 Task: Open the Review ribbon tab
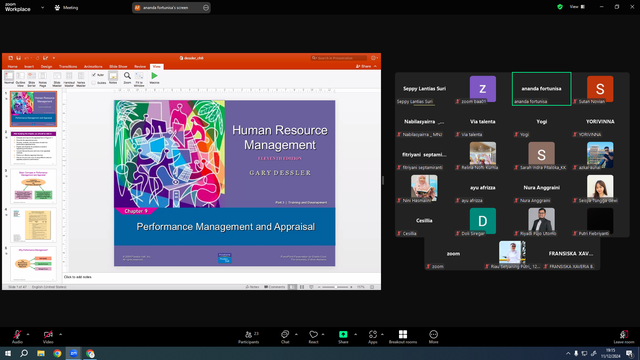pyautogui.click(x=140, y=66)
